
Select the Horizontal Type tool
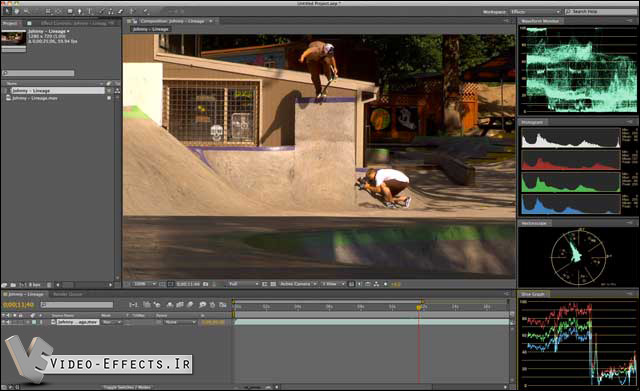(89, 11)
